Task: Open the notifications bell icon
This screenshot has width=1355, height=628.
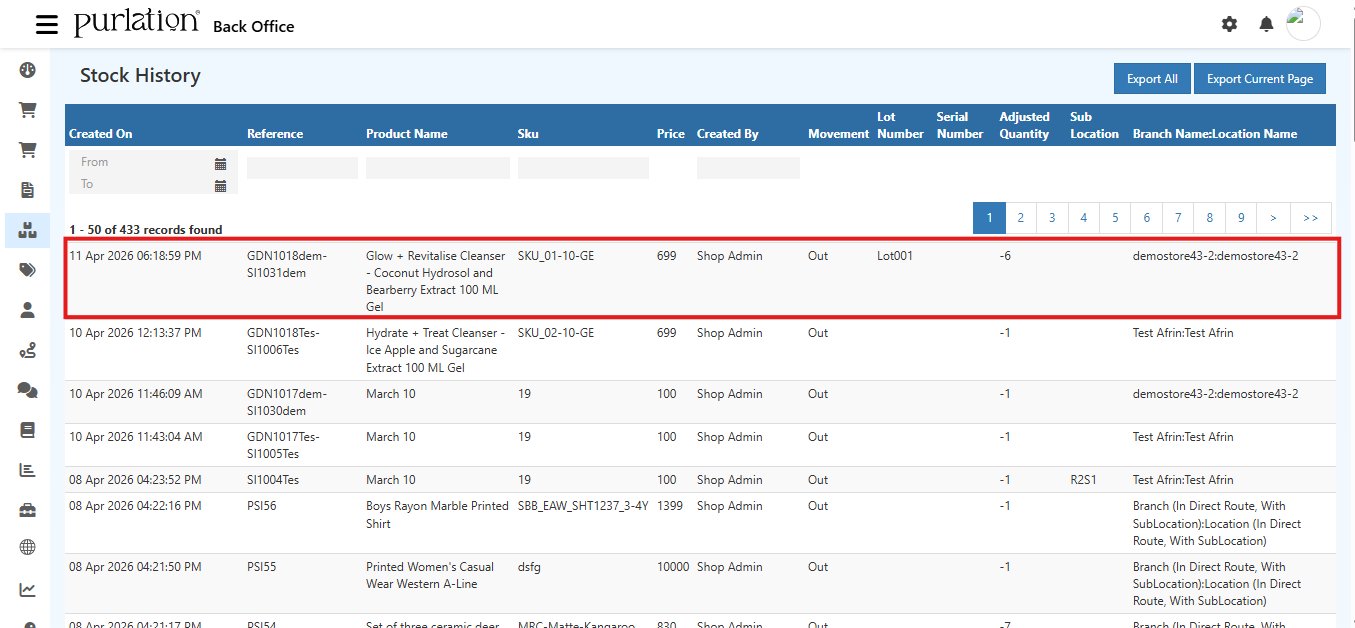Action: (1265, 24)
